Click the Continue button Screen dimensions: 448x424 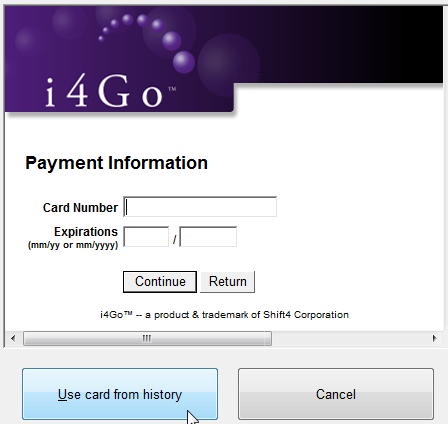pos(160,282)
